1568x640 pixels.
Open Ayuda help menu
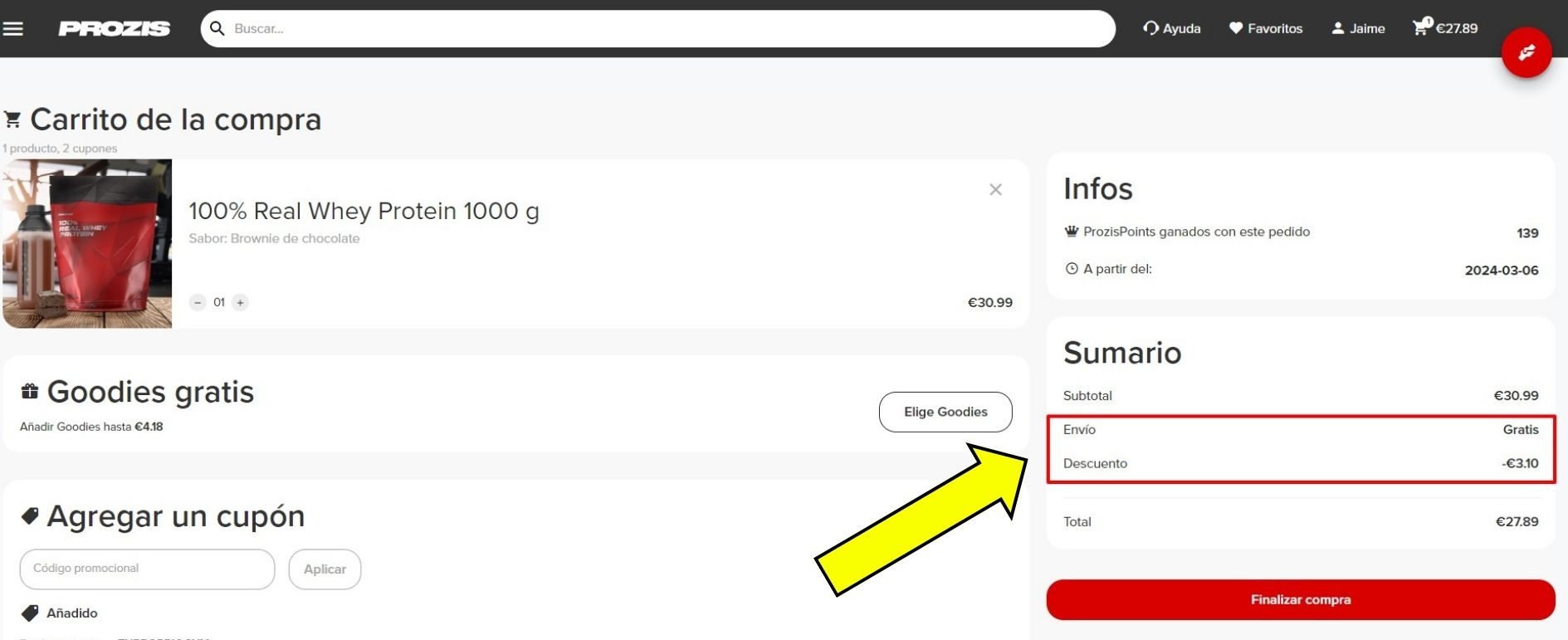(x=1171, y=29)
